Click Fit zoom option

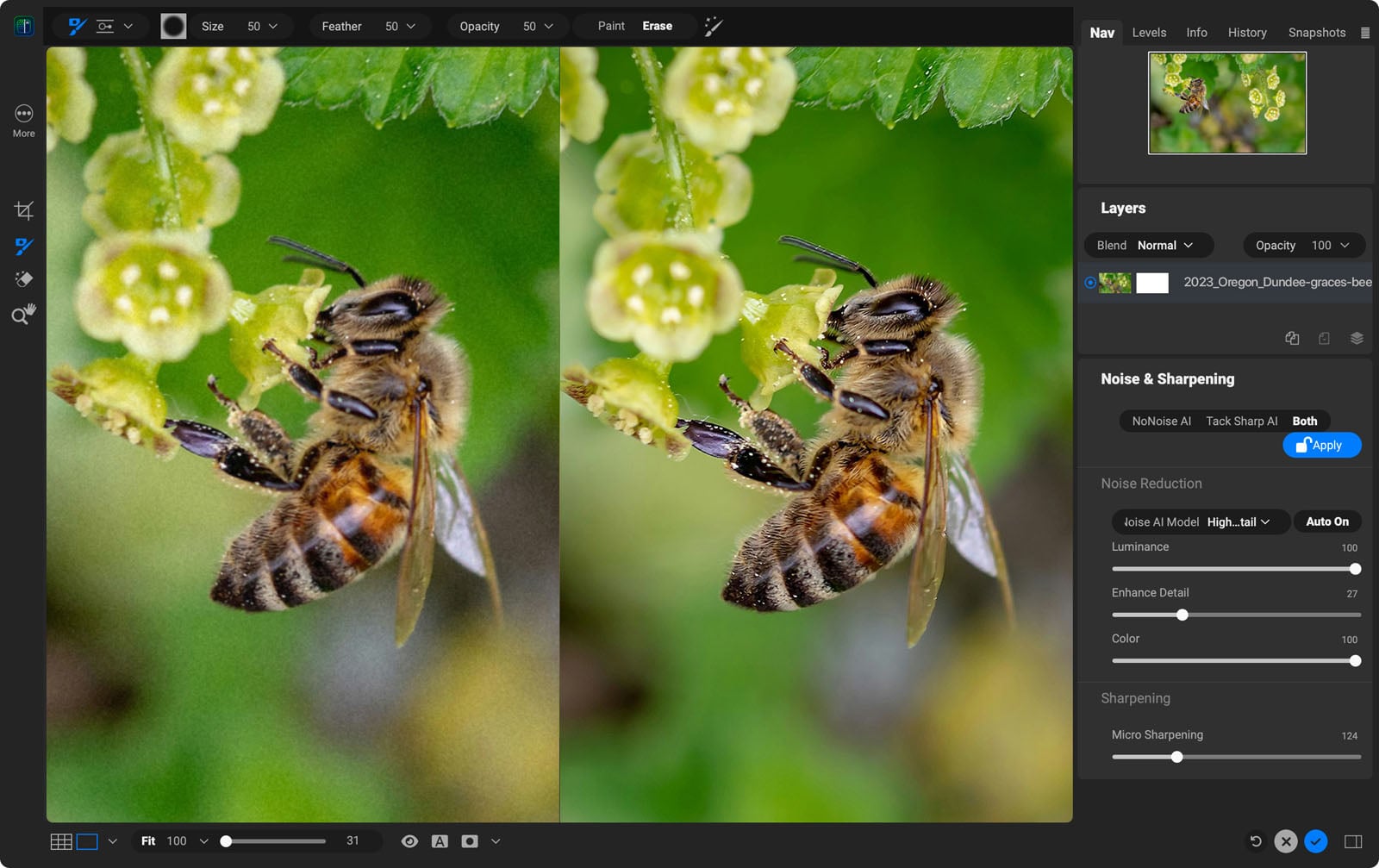coord(148,841)
